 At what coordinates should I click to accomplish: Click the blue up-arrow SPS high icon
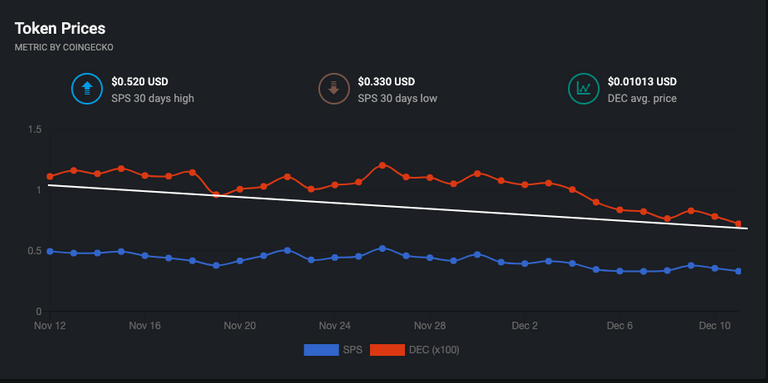pyautogui.click(x=87, y=89)
